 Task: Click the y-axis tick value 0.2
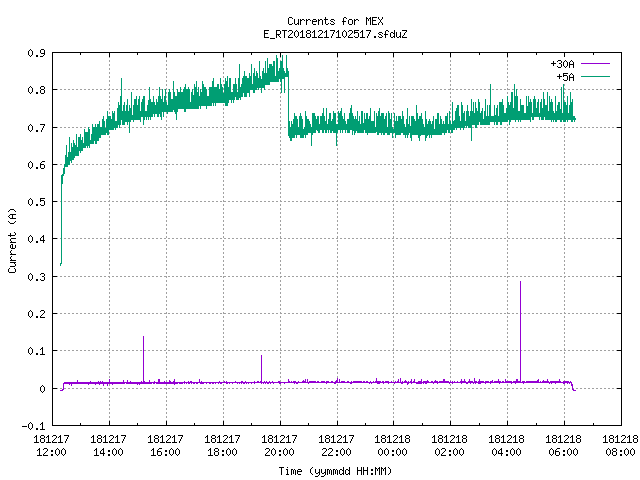click(36, 314)
